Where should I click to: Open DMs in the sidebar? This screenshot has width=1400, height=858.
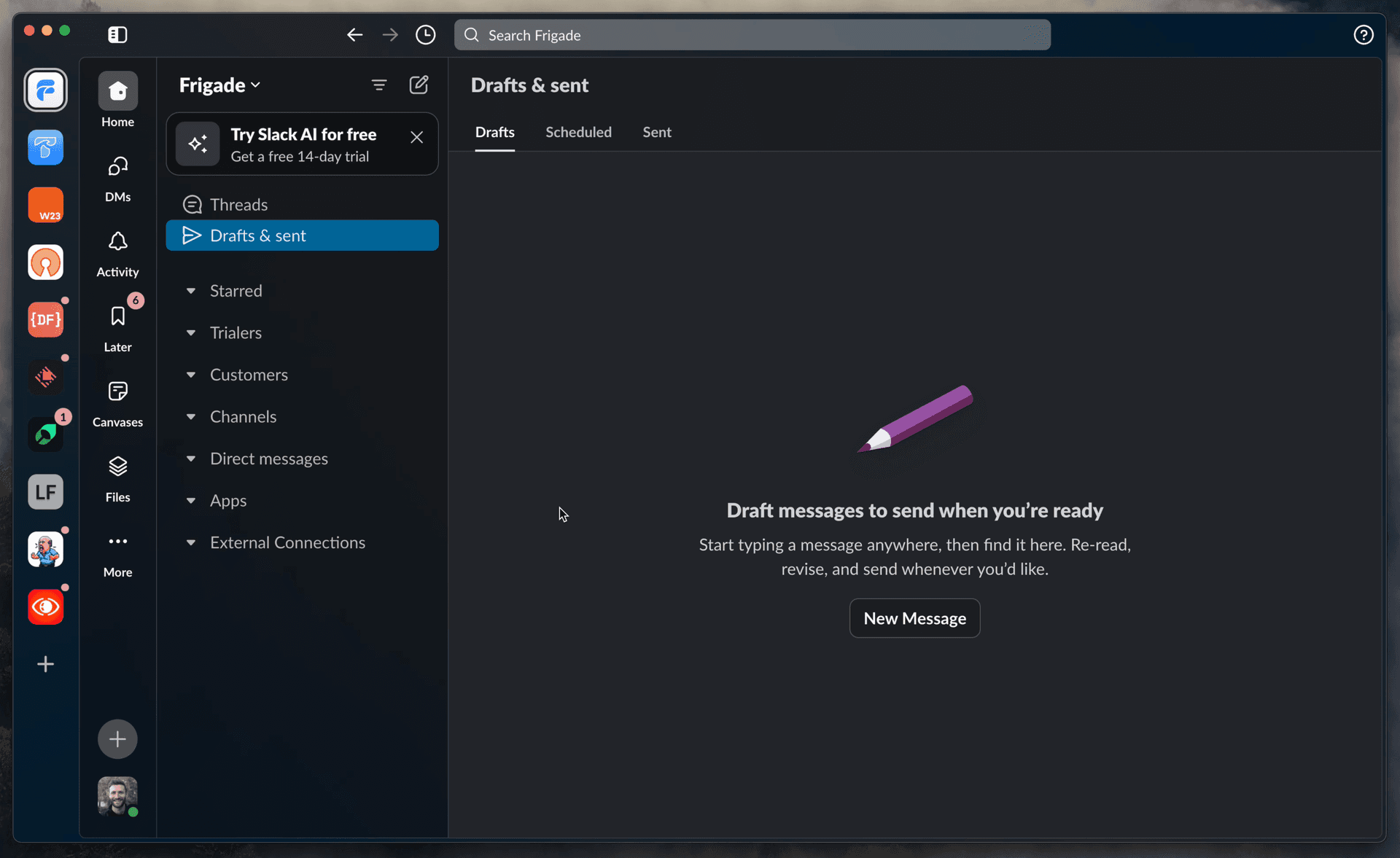[117, 179]
